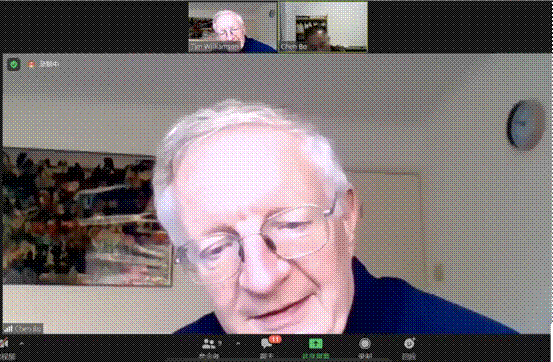Click the participants count number
Image resolution: width=553 pixels, height=362 pixels.
[220, 343]
